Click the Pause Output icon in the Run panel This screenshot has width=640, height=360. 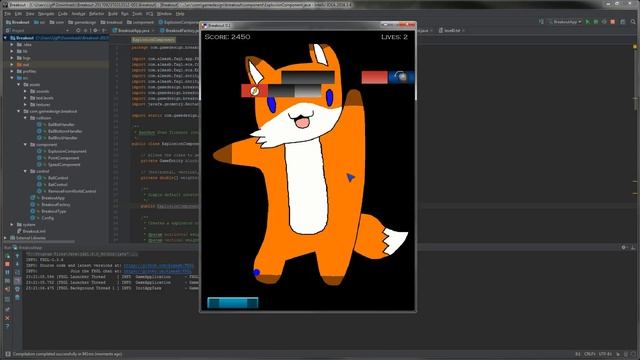[x=7, y=272]
